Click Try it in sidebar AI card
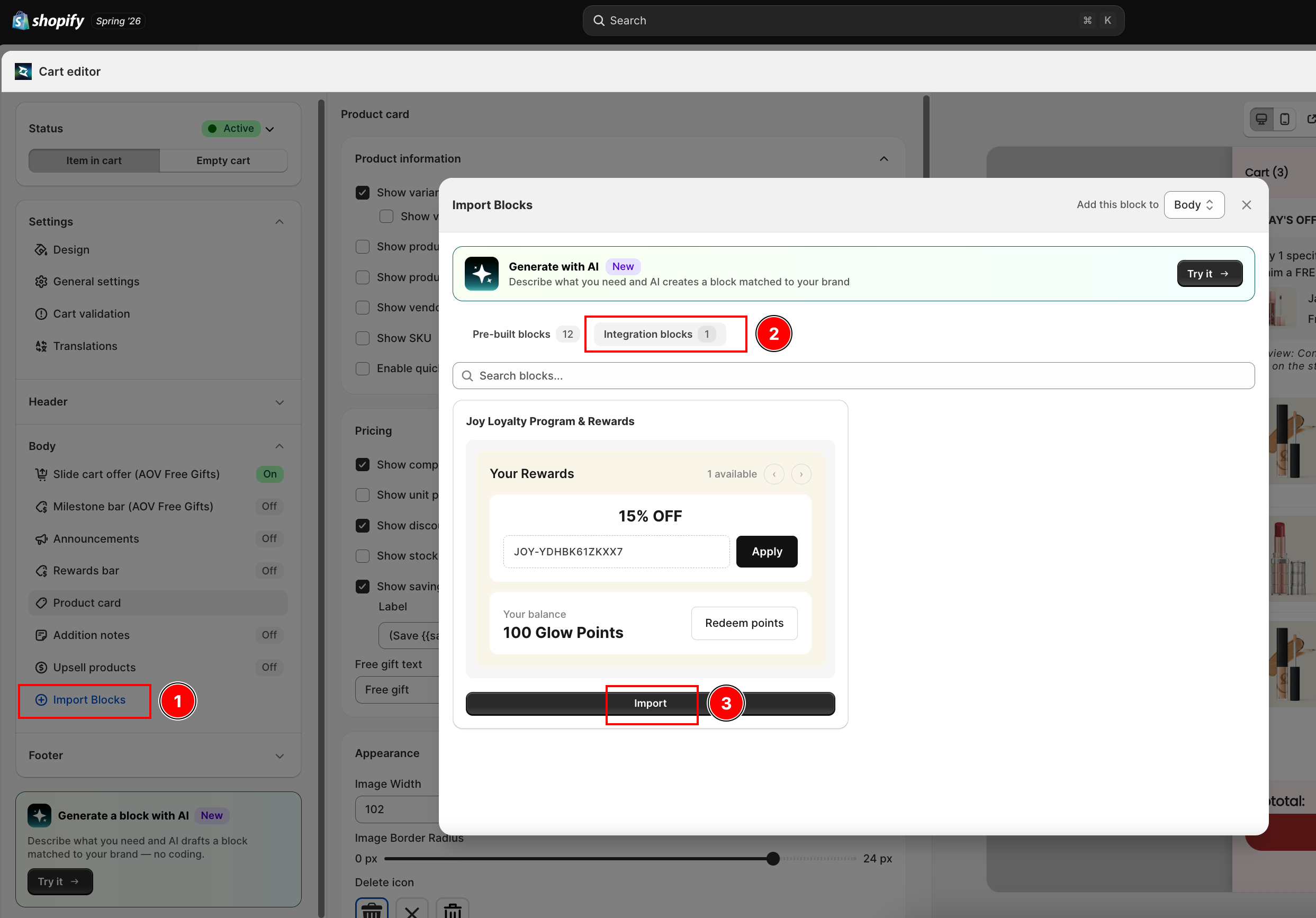This screenshot has height=918, width=1316. tap(60, 882)
